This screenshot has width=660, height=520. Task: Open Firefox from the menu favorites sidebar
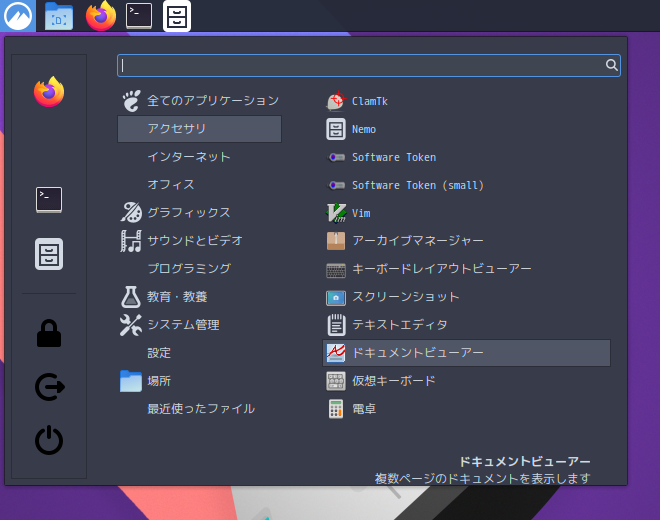pos(49,92)
